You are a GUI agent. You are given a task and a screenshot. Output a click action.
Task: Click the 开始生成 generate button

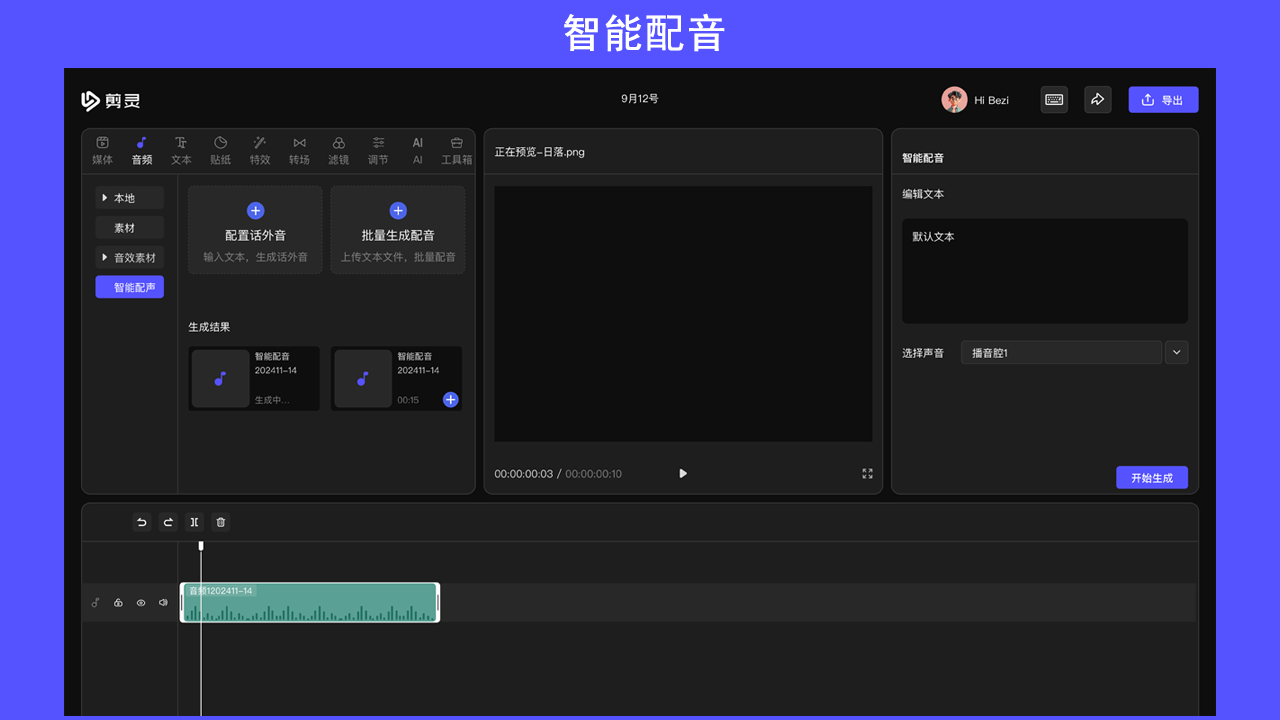point(1152,477)
